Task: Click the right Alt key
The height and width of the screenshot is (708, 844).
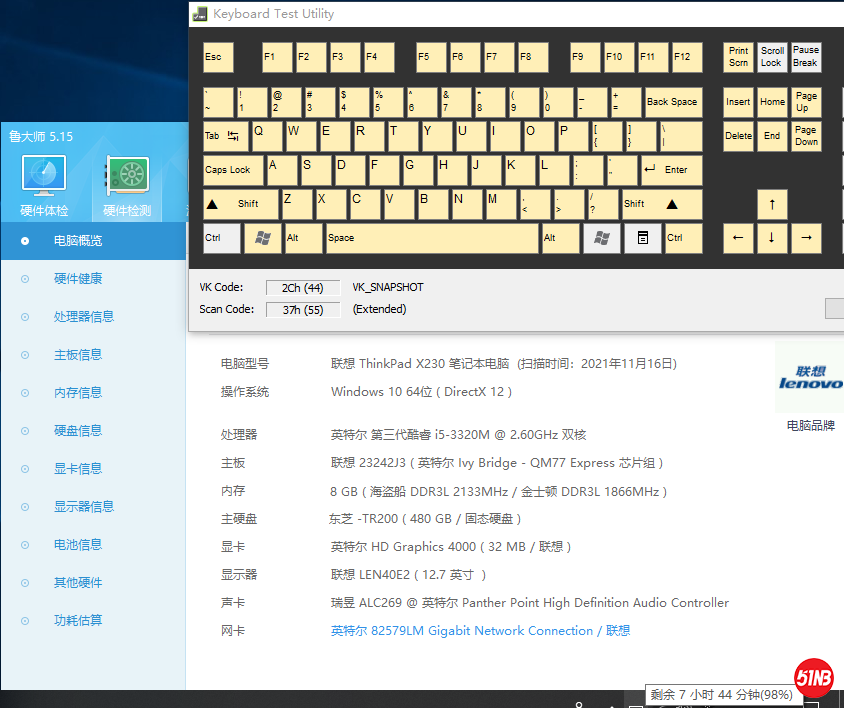Action: point(560,238)
